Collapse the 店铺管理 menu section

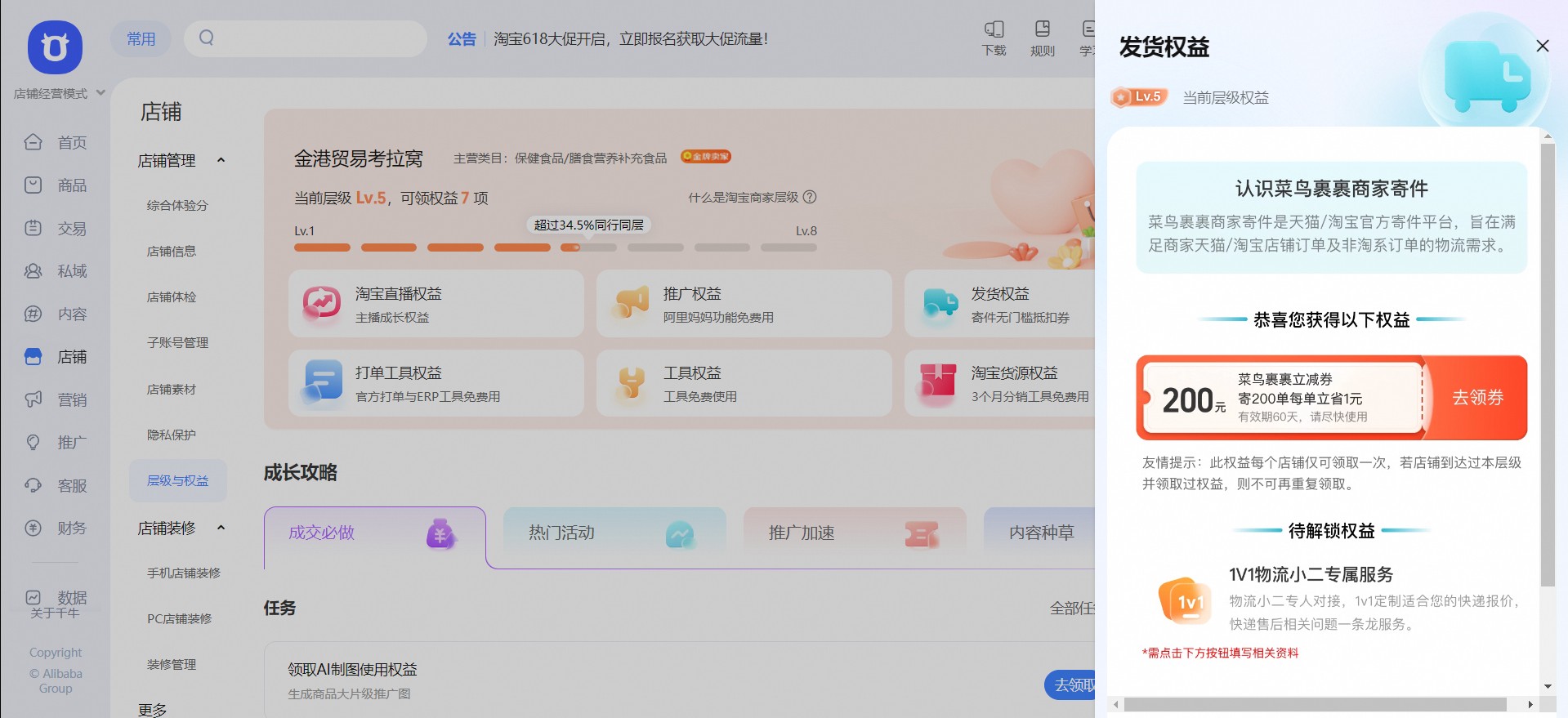[x=221, y=161]
